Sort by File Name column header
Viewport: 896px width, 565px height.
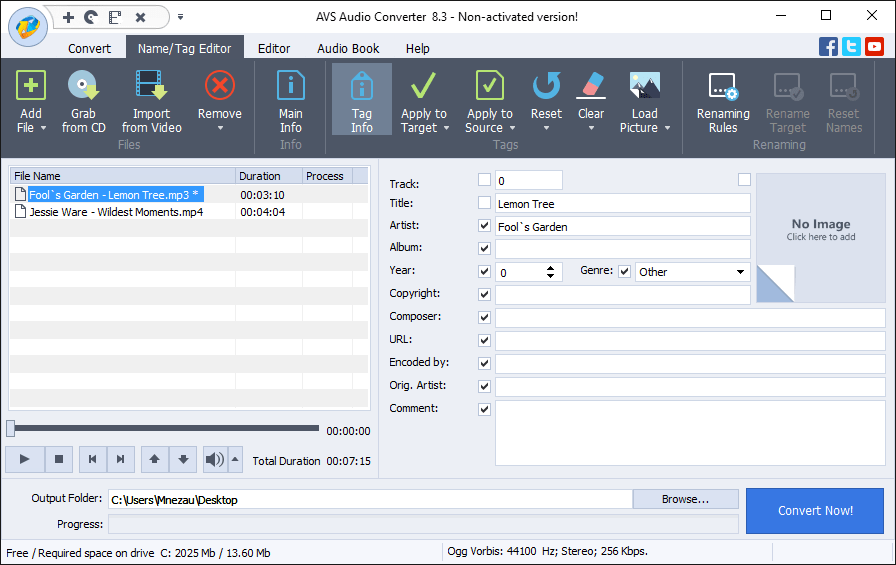(122, 176)
